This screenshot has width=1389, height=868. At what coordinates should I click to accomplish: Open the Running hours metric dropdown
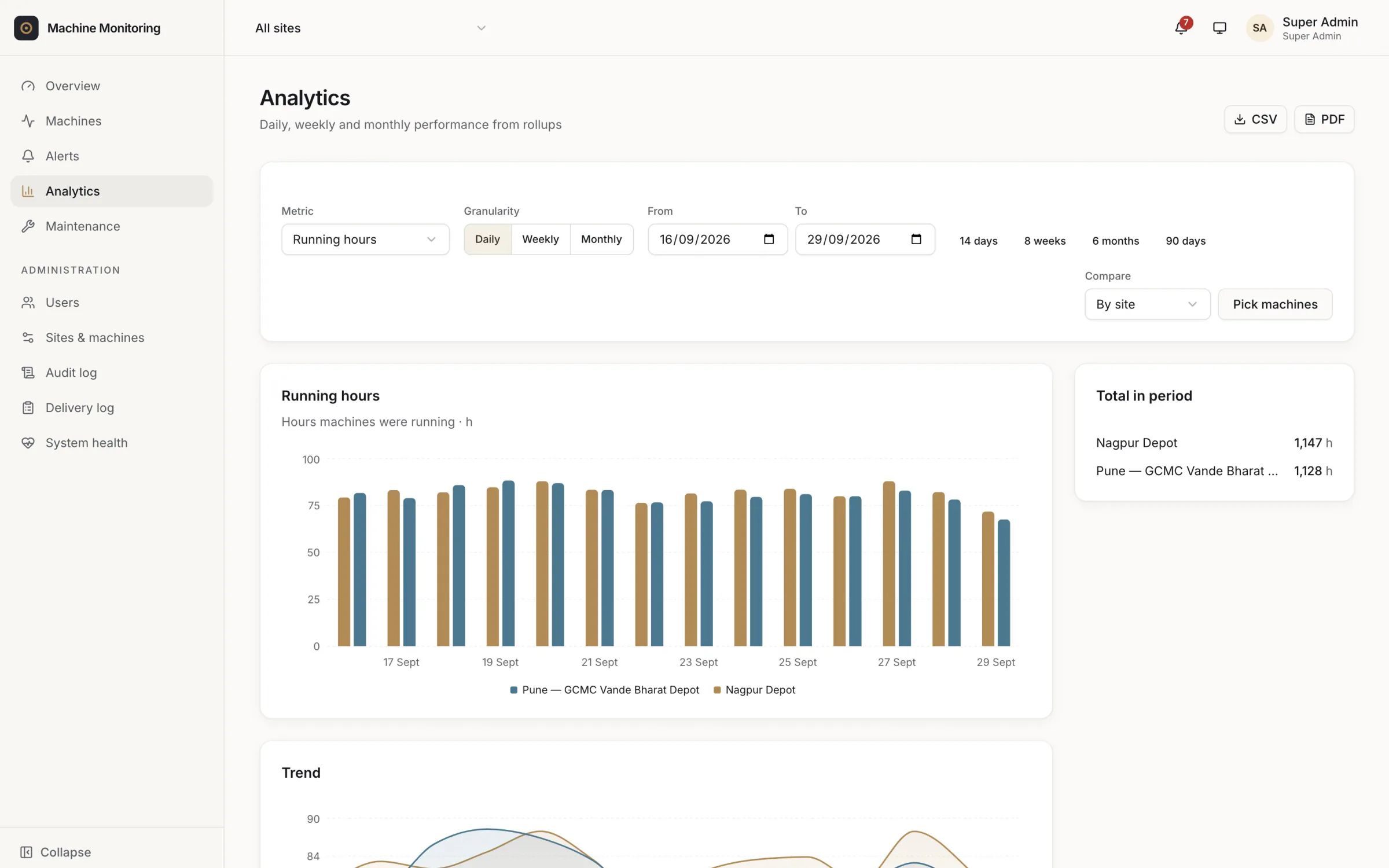[x=365, y=239]
